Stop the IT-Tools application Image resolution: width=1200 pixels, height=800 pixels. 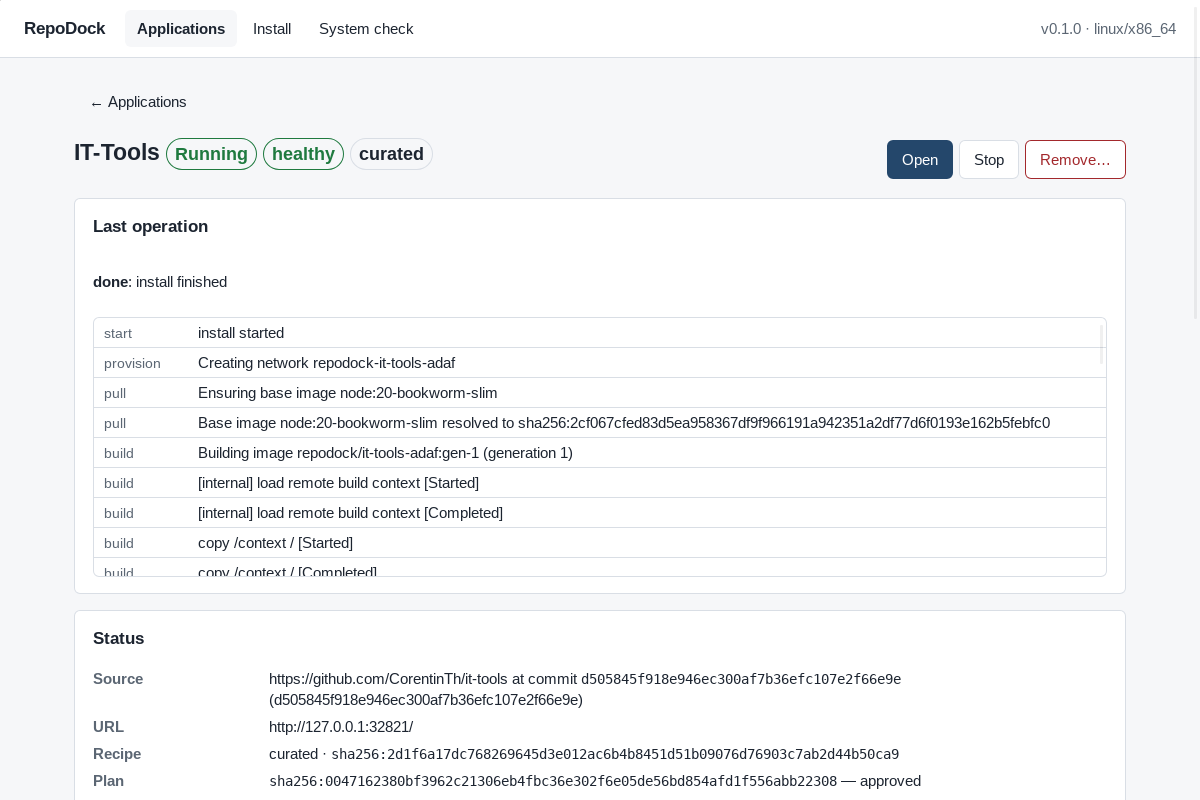(x=989, y=160)
